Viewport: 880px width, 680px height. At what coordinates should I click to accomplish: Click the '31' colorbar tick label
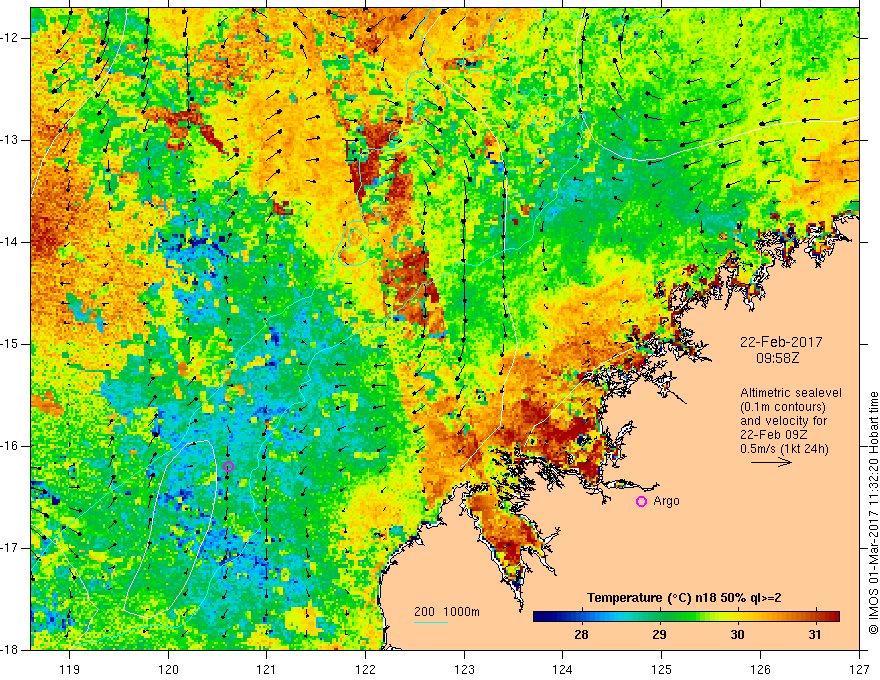(815, 635)
